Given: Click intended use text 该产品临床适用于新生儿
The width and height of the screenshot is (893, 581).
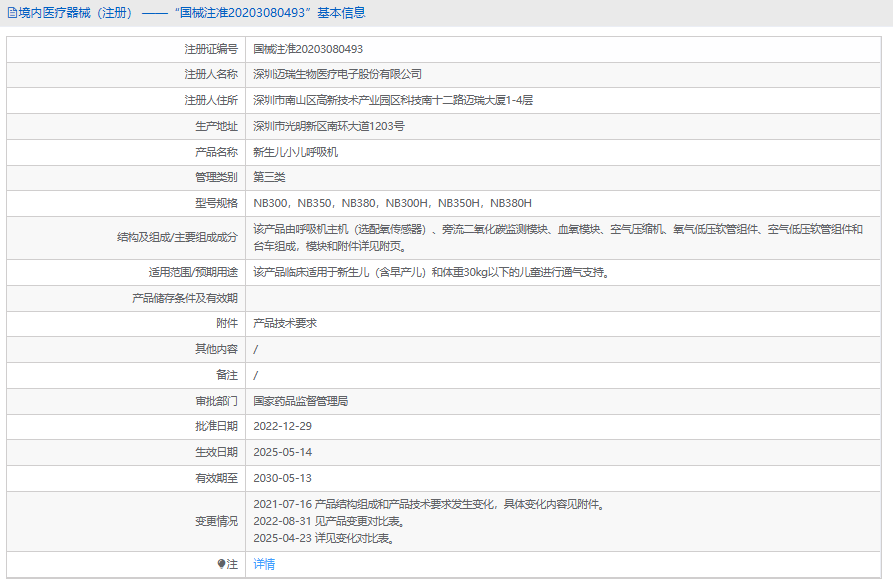Looking at the screenshot, I should (432, 272).
